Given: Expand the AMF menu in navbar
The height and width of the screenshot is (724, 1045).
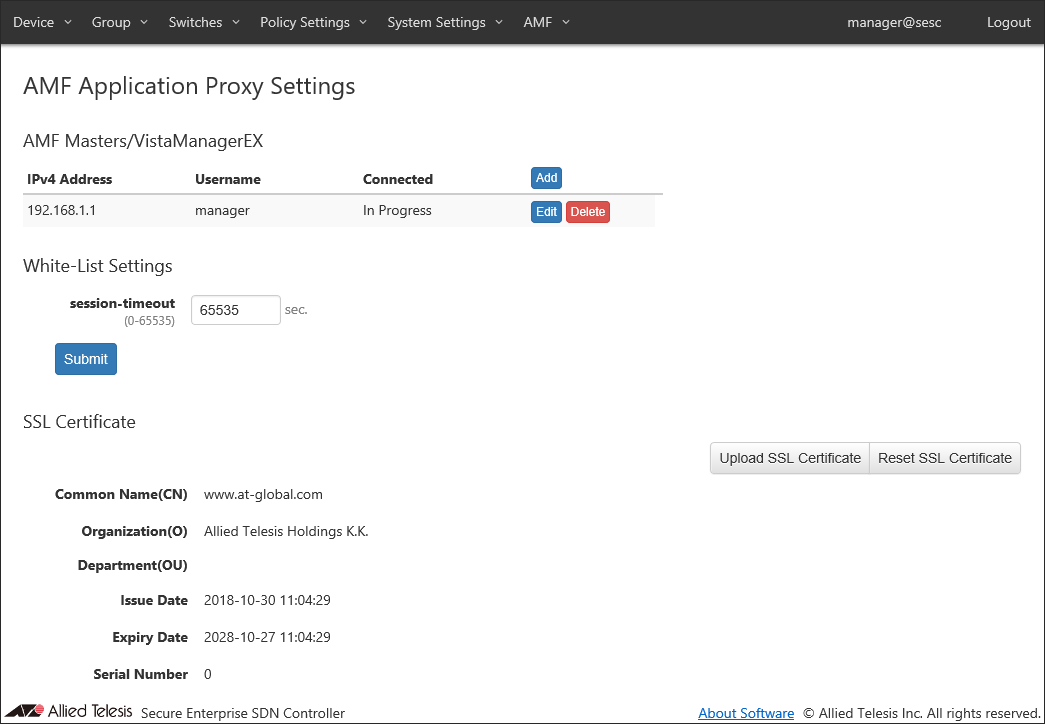Looking at the screenshot, I should 546,22.
